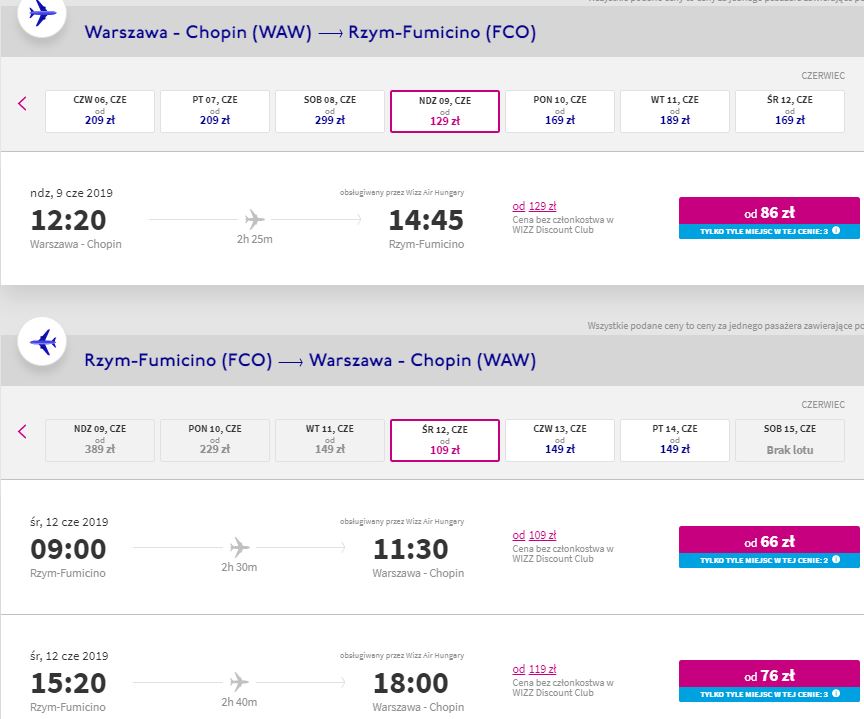Viewport: 864px width, 719px height.
Task: Select outbound date CZW 06 for 209 zł
Action: (100, 111)
